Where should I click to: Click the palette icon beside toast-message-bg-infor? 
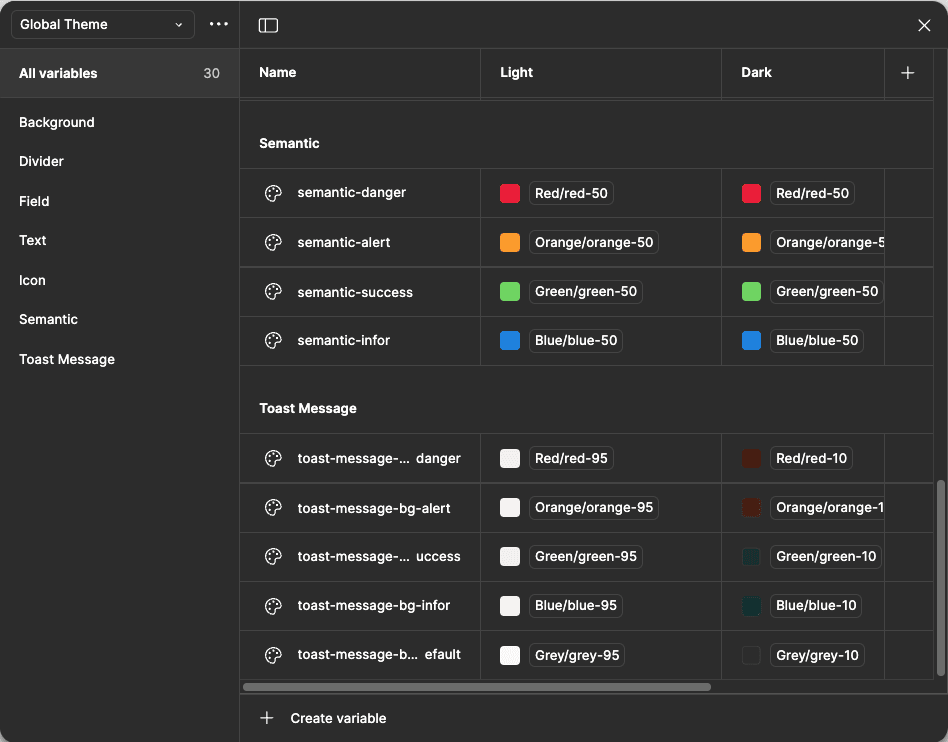[273, 605]
